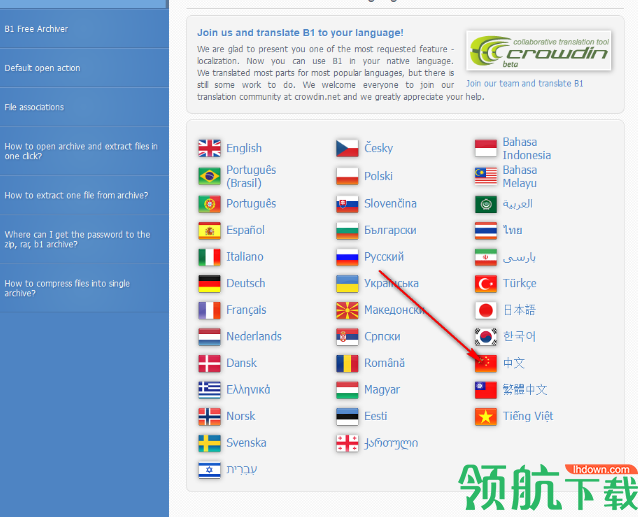Open 'How to open archive and extract files' topic

[84, 151]
